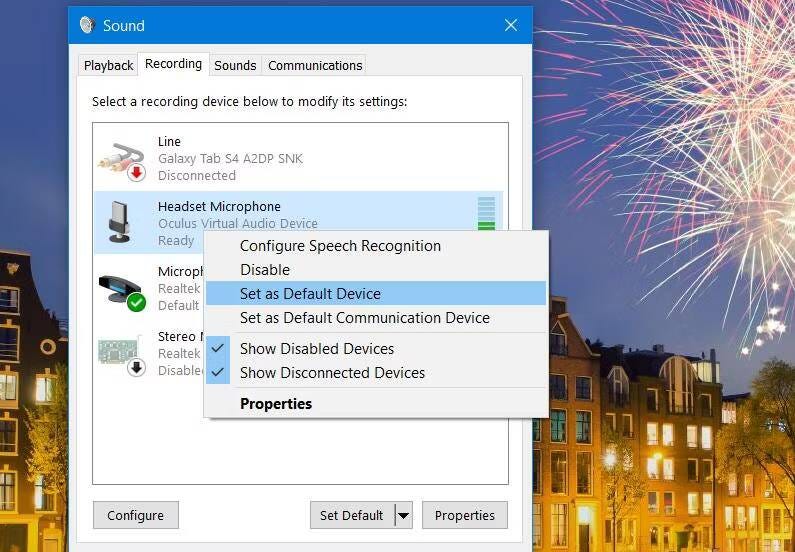
Task: Select the Line device RCA cable icon
Action: click(122, 161)
